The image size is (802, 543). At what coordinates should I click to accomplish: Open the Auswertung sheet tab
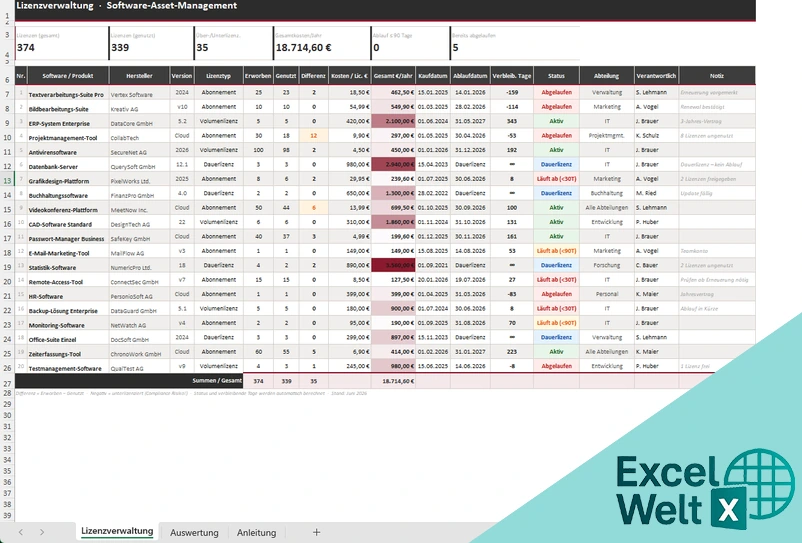[194, 532]
